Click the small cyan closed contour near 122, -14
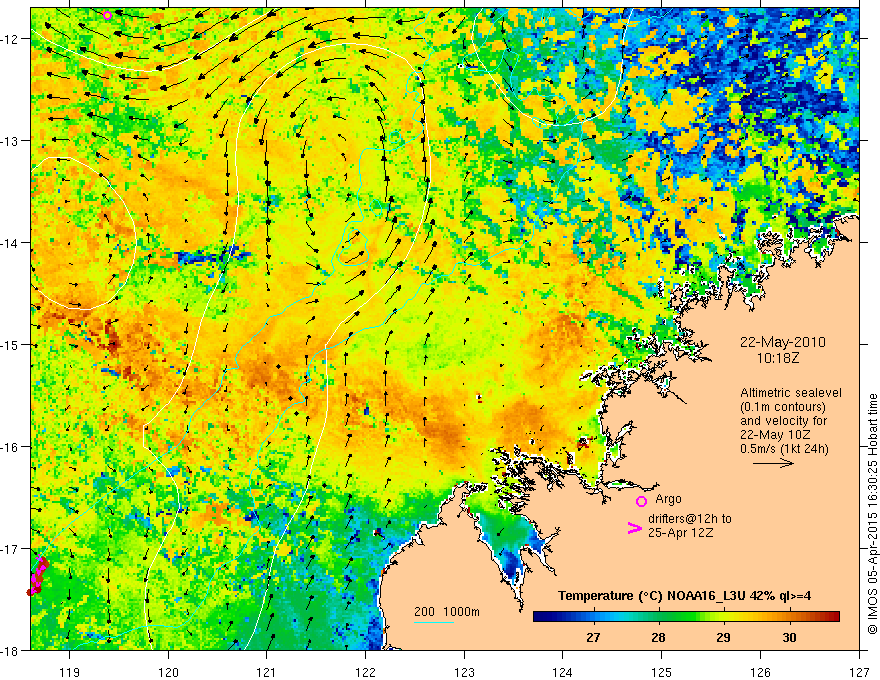This screenshot has width=880, height=680. click(x=354, y=247)
